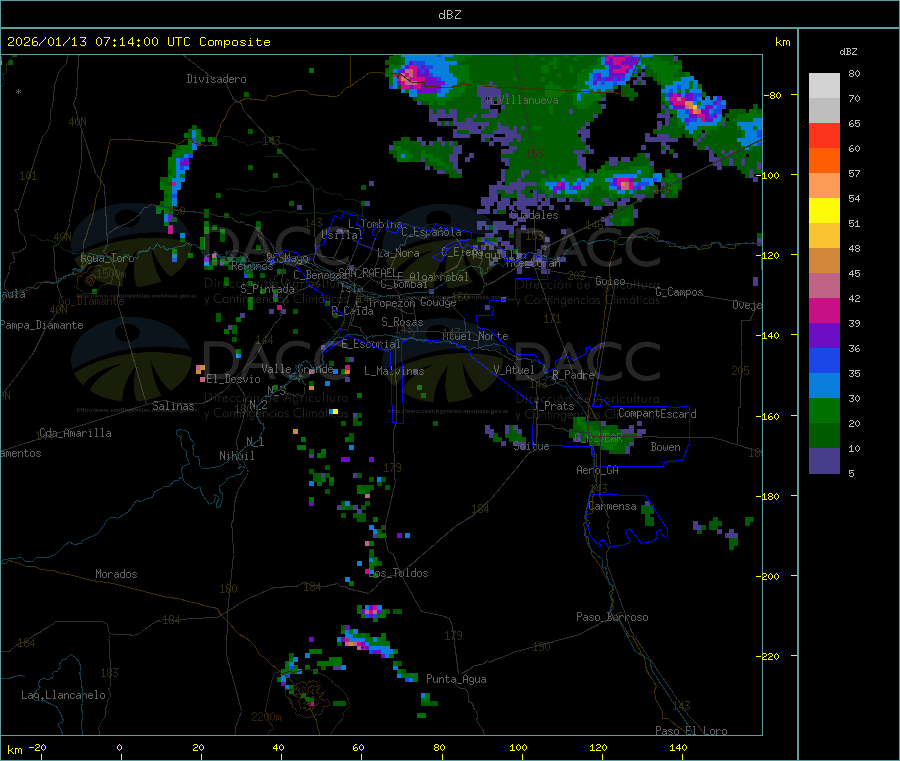Click the Pampa_Diamante label
Viewport: 900px width, 761px height.
pyautogui.click(x=41, y=325)
